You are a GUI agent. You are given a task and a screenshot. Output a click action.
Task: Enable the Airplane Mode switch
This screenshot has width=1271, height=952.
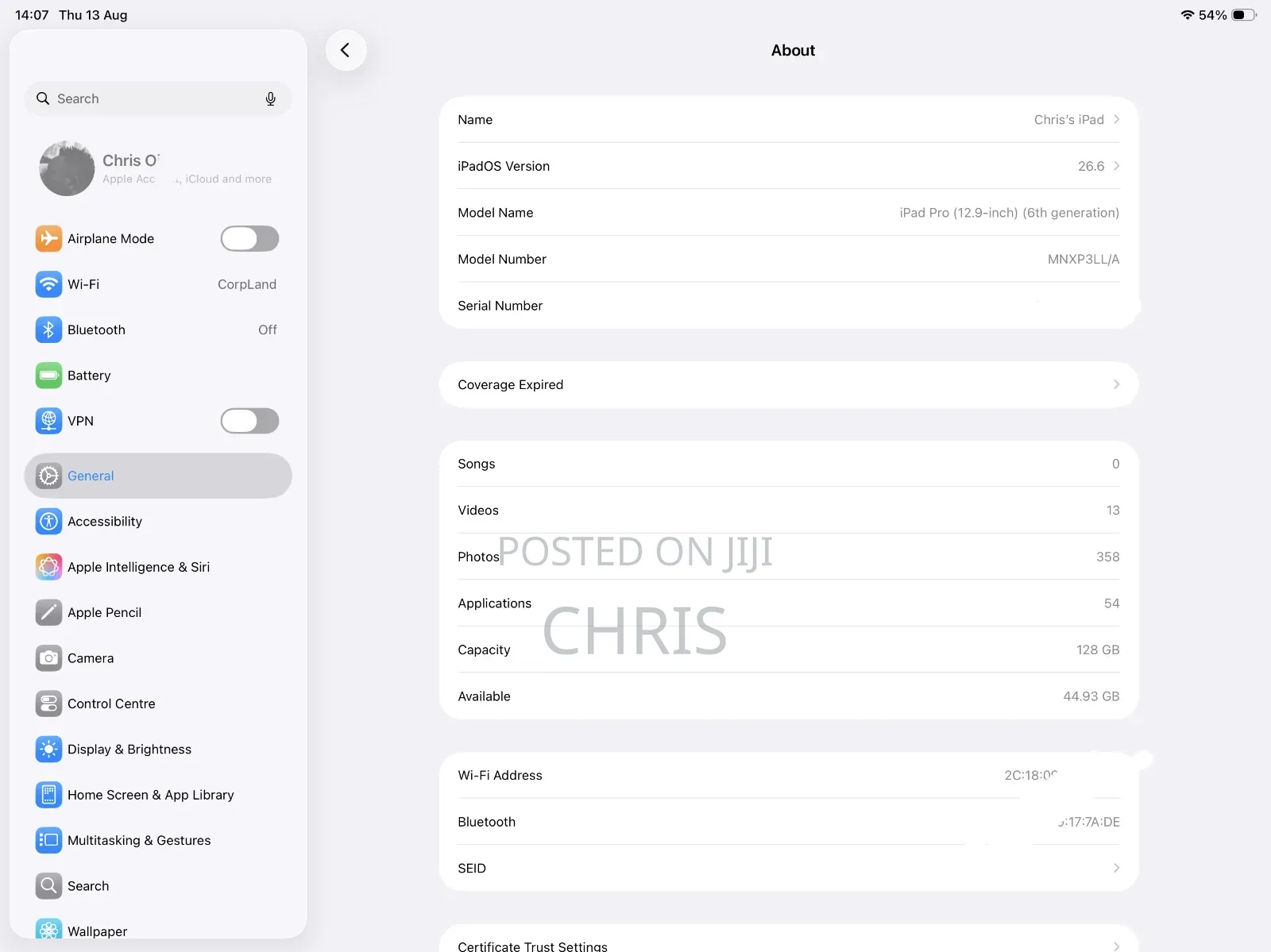pyautogui.click(x=249, y=238)
